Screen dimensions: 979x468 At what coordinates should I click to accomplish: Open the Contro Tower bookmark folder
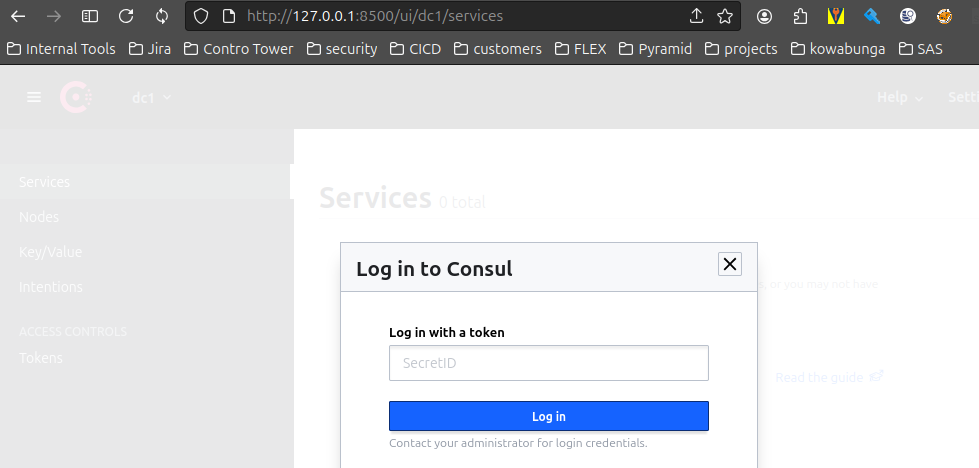click(238, 49)
